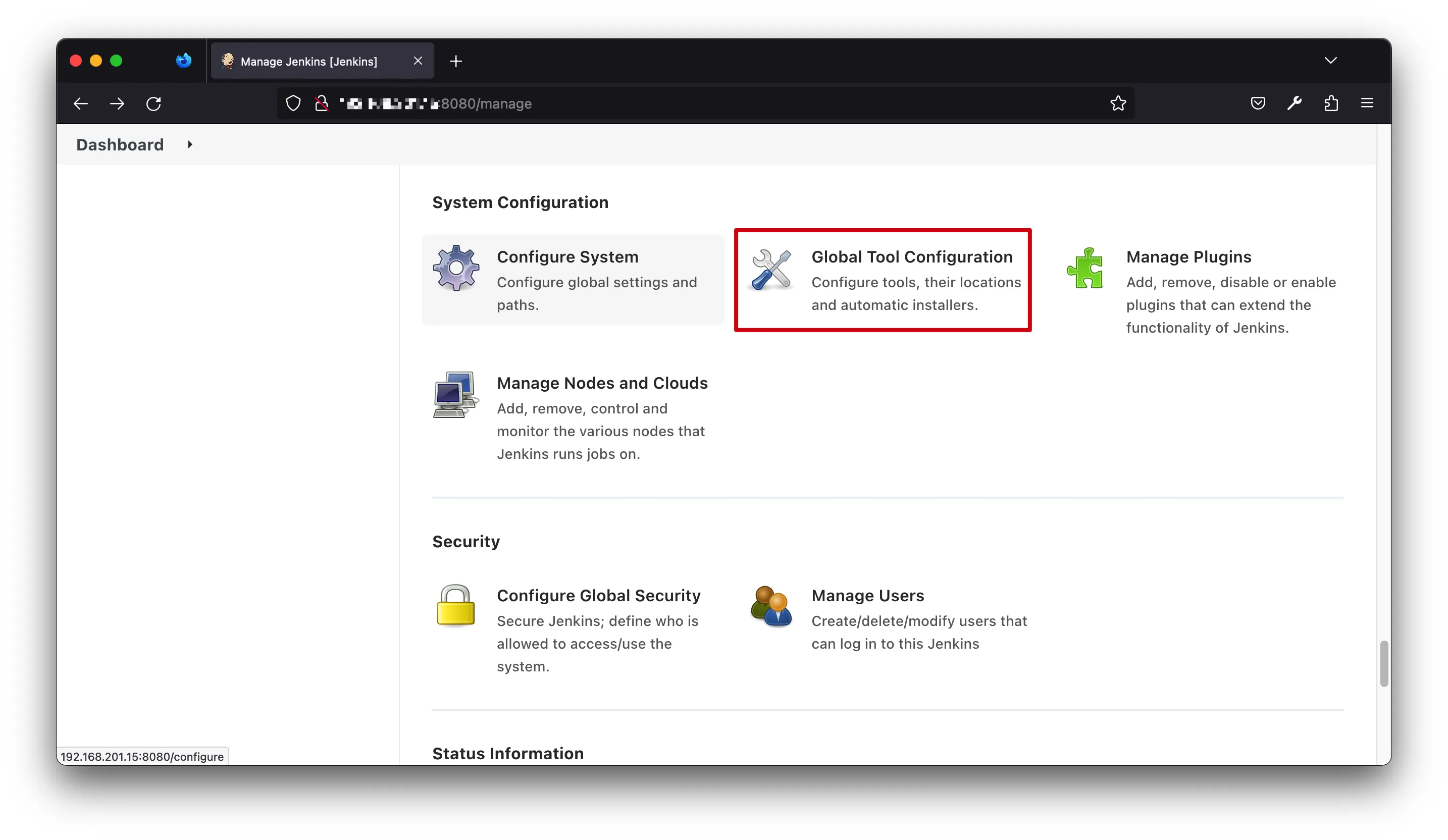The width and height of the screenshot is (1448, 840).
Task: Open Global Tool Configuration wrench icon
Action: tap(770, 270)
